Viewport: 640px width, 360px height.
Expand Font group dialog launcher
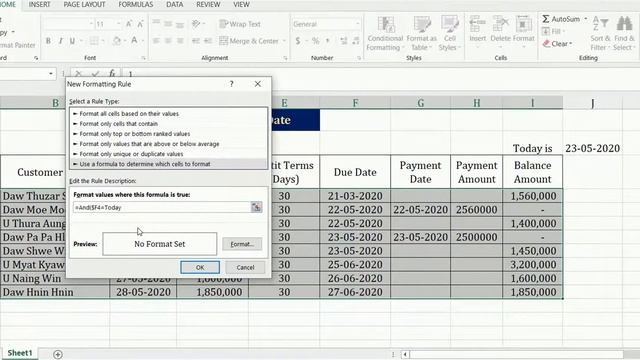143,58
